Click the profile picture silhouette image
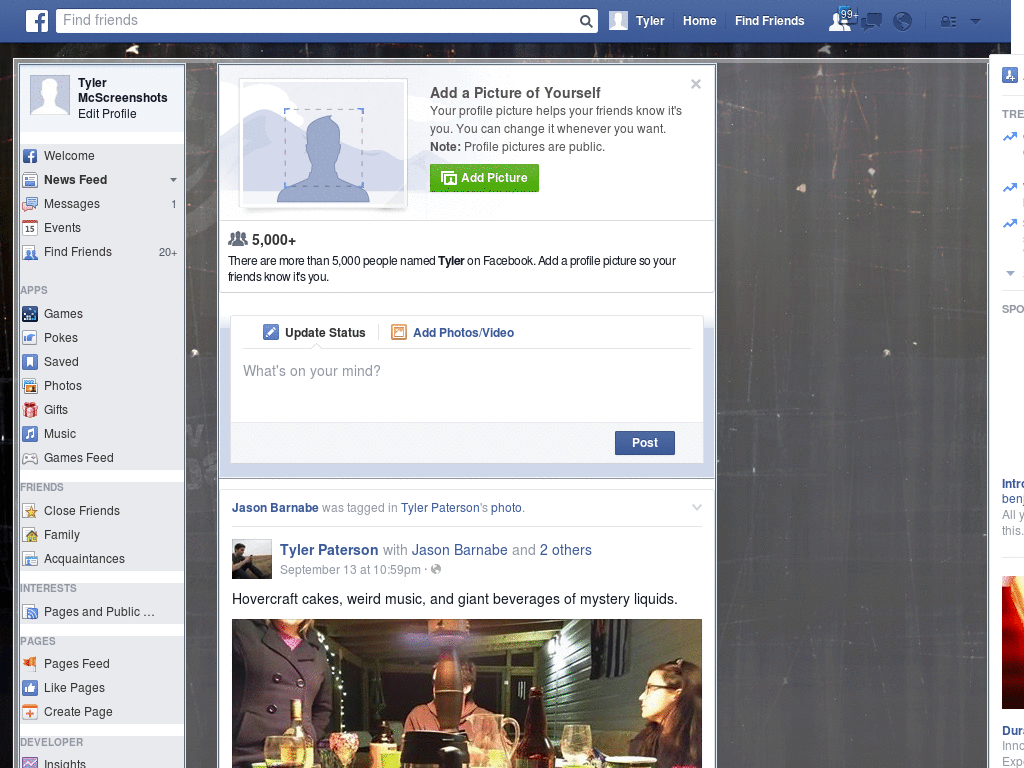This screenshot has height=768, width=1024. pos(323,143)
